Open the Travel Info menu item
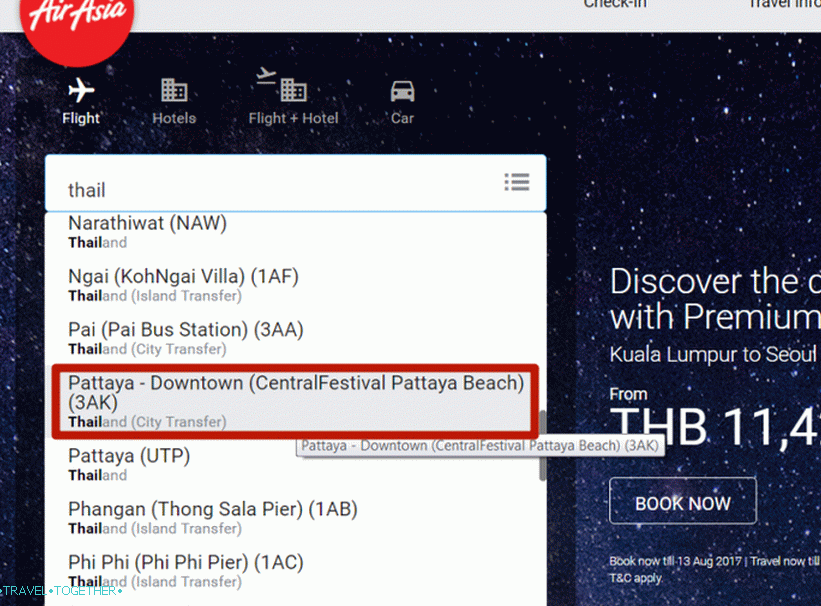Image resolution: width=821 pixels, height=606 pixels. click(784, 4)
